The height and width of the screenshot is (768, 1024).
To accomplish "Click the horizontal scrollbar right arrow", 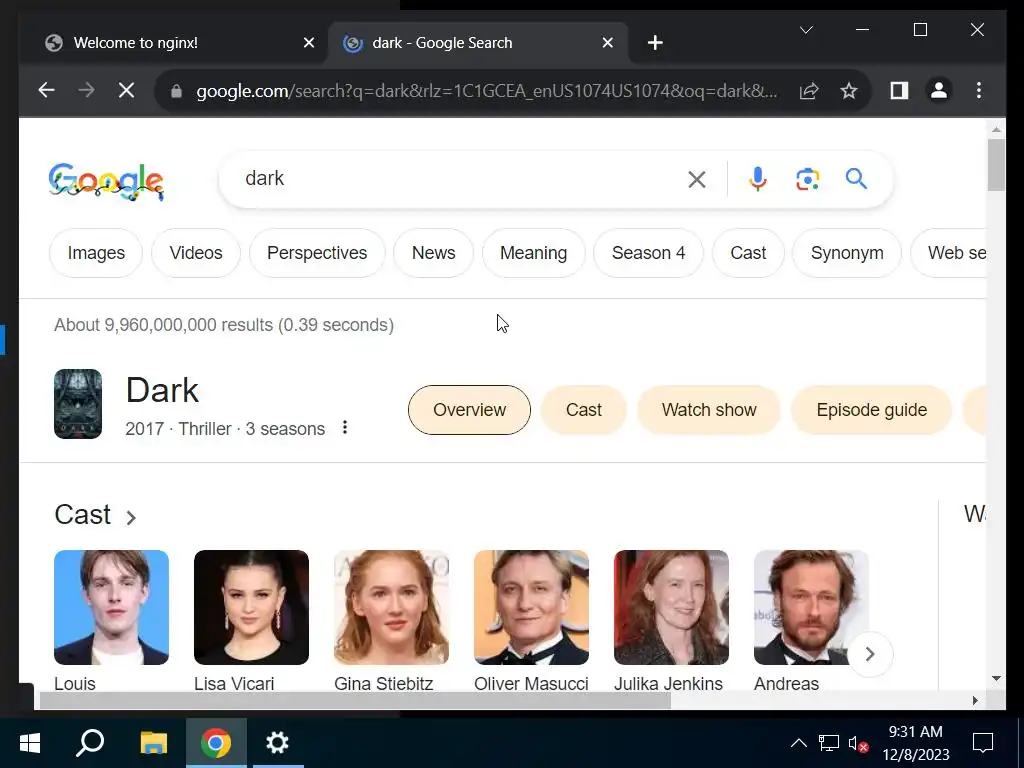I will pos(975,700).
